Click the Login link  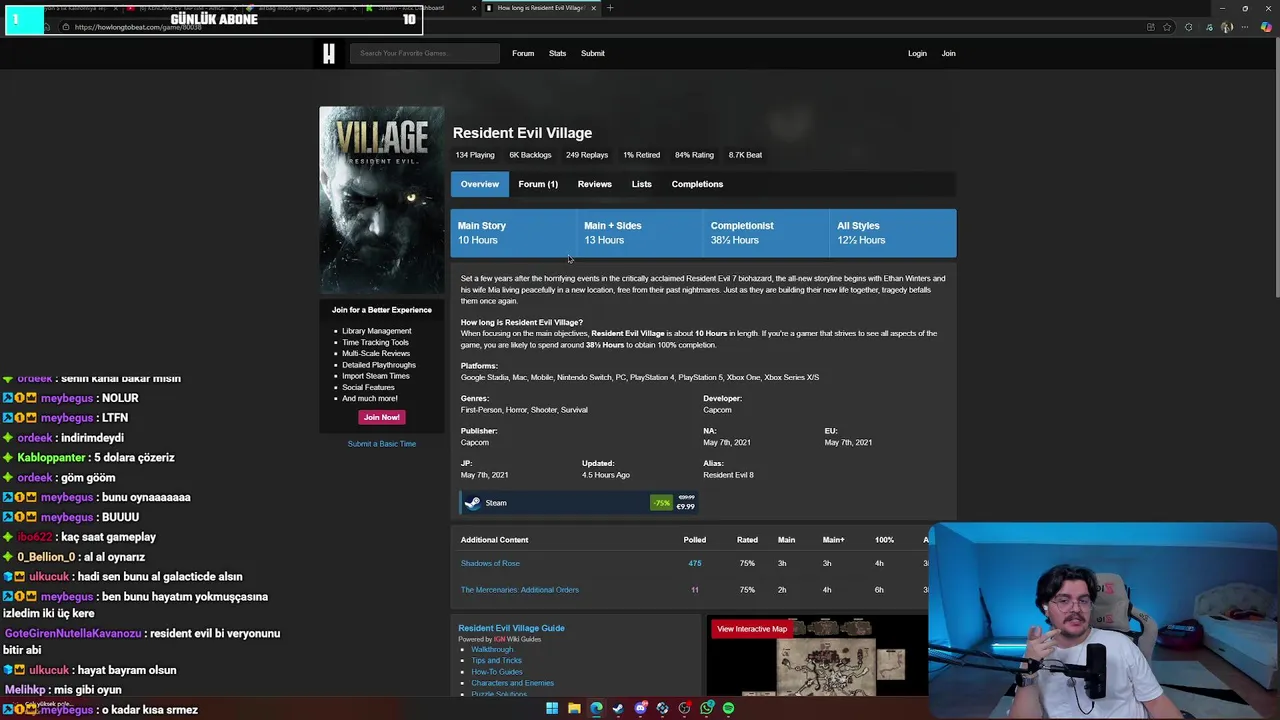point(917,53)
